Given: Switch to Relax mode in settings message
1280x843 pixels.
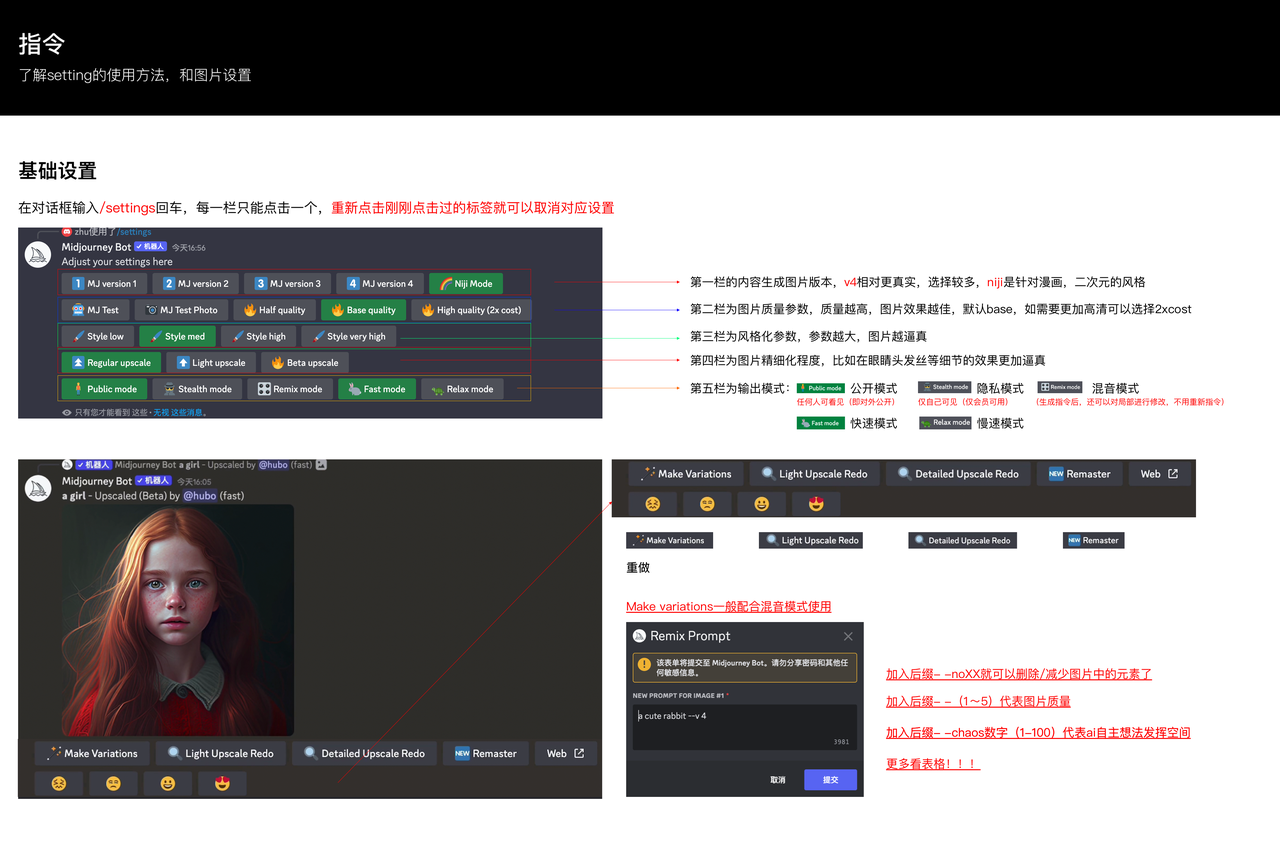Looking at the screenshot, I should 462,389.
